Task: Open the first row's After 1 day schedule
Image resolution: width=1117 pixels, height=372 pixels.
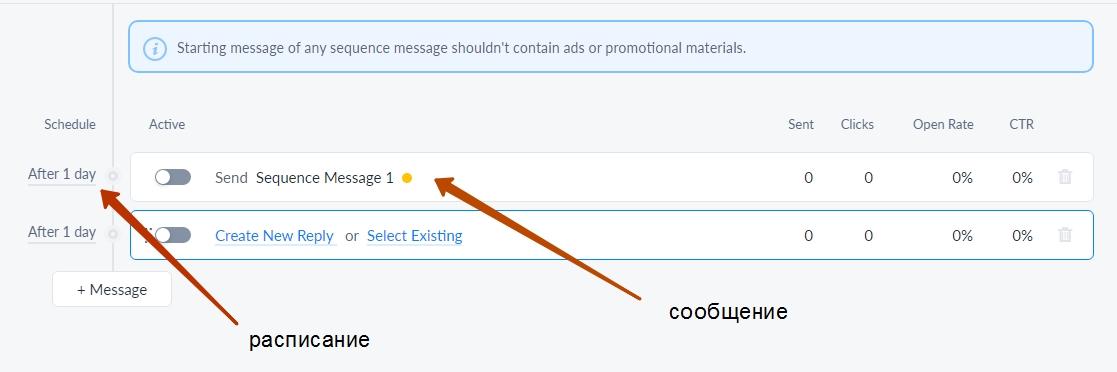Action: coord(62,174)
